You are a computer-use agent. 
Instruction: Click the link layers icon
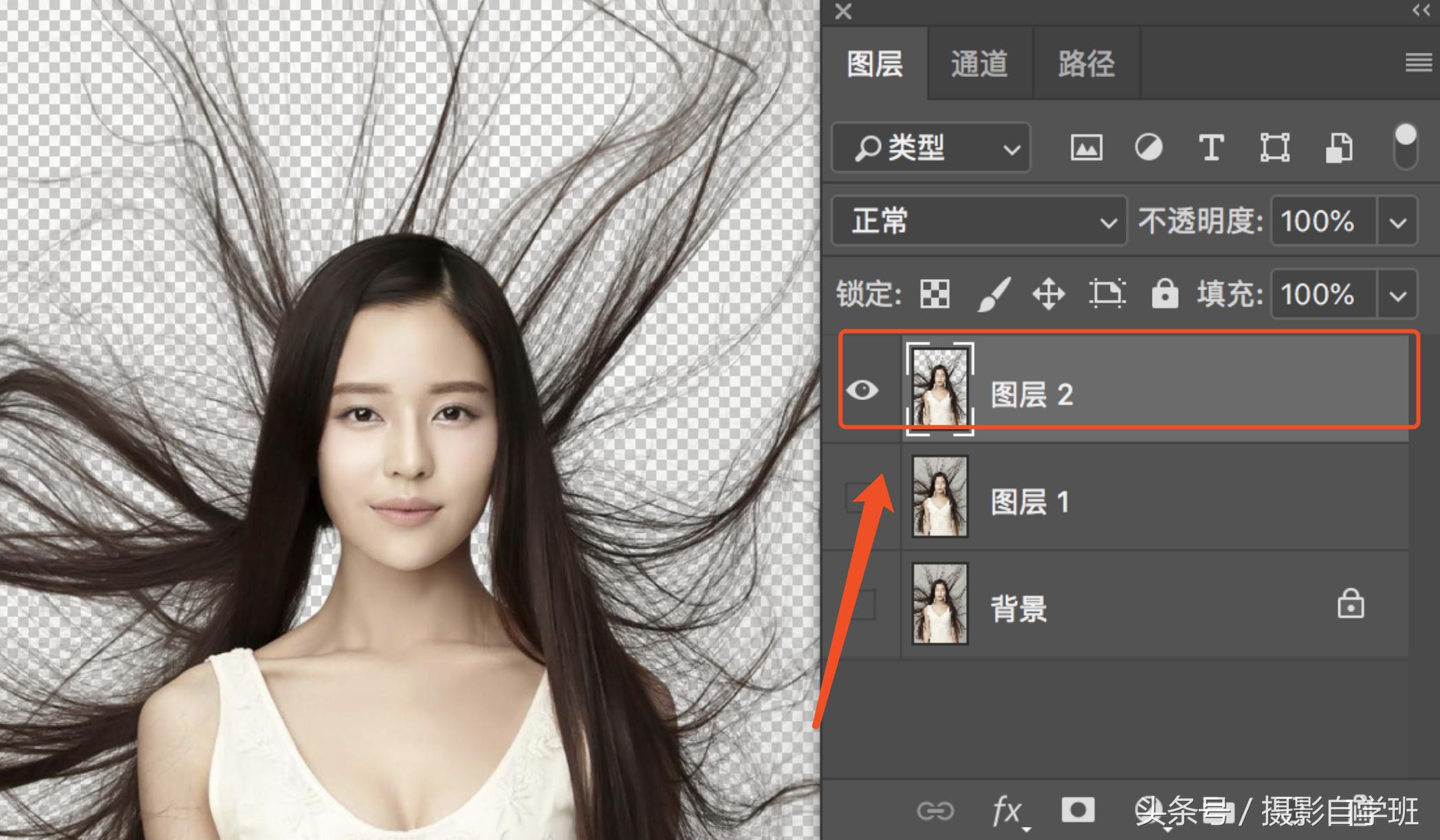pos(937,811)
